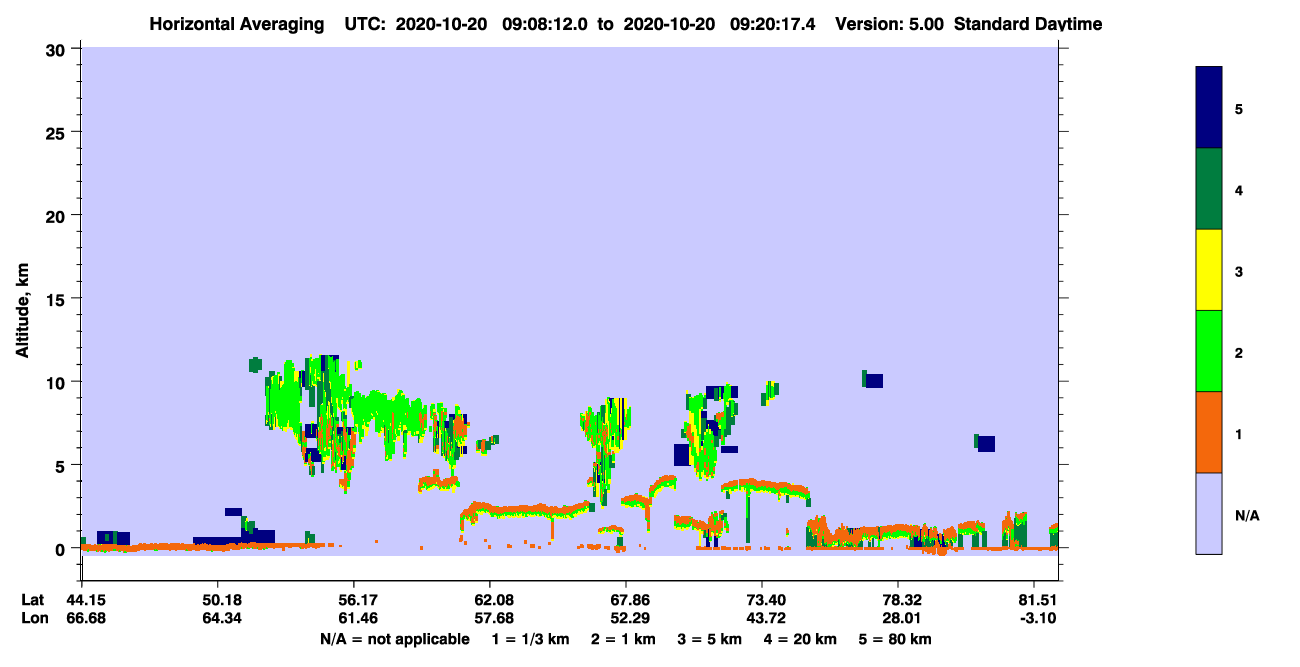This screenshot has width=1300, height=667.
Task: Click the "3 = 5 km" legend entry
Action: tap(709, 639)
